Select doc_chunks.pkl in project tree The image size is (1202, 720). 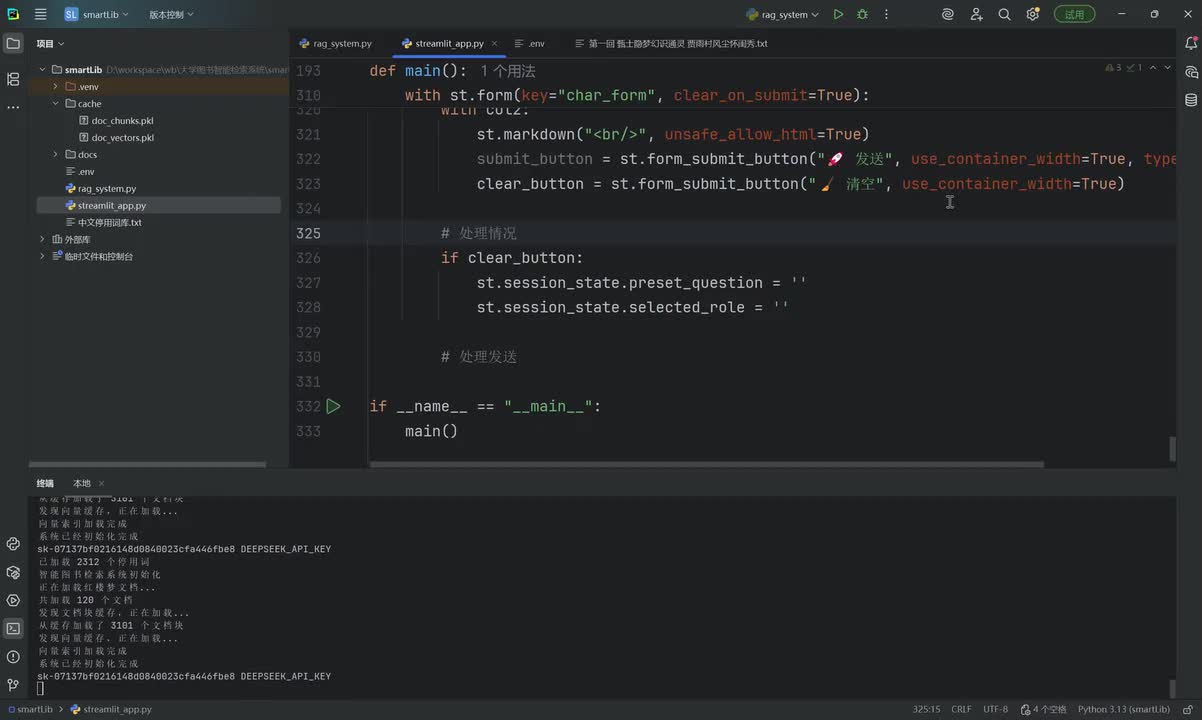click(x=115, y=121)
